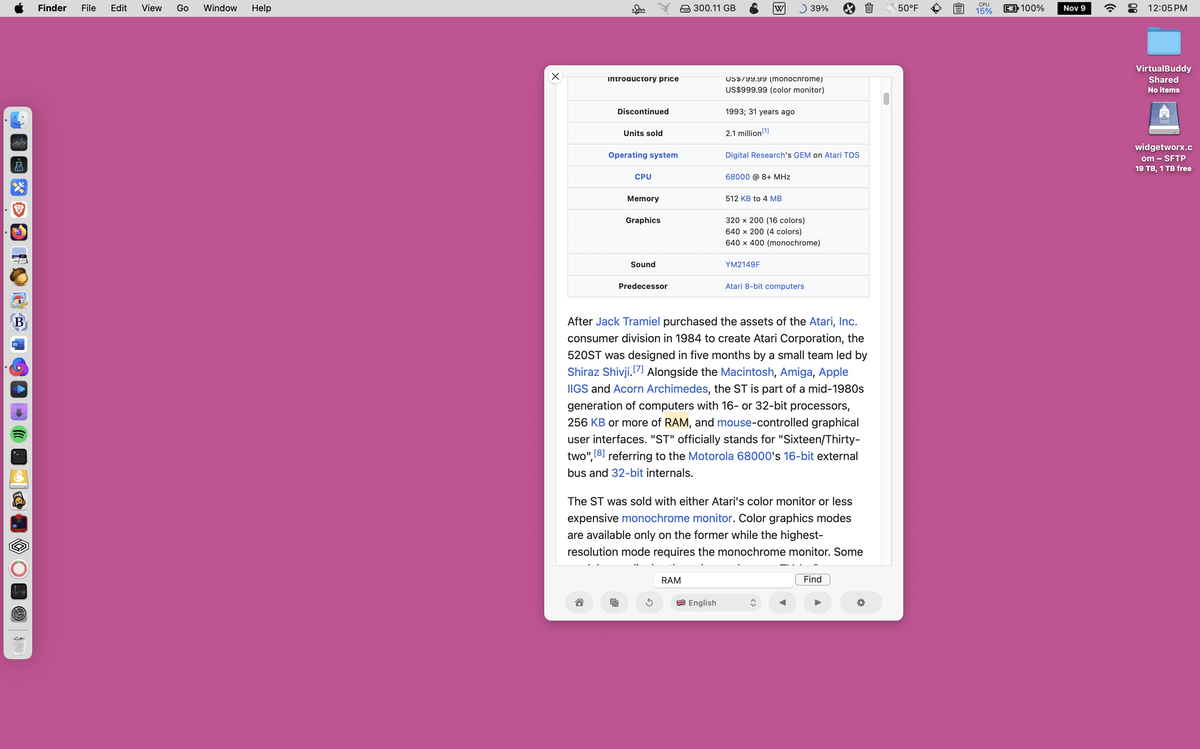Open the File menu

88,8
